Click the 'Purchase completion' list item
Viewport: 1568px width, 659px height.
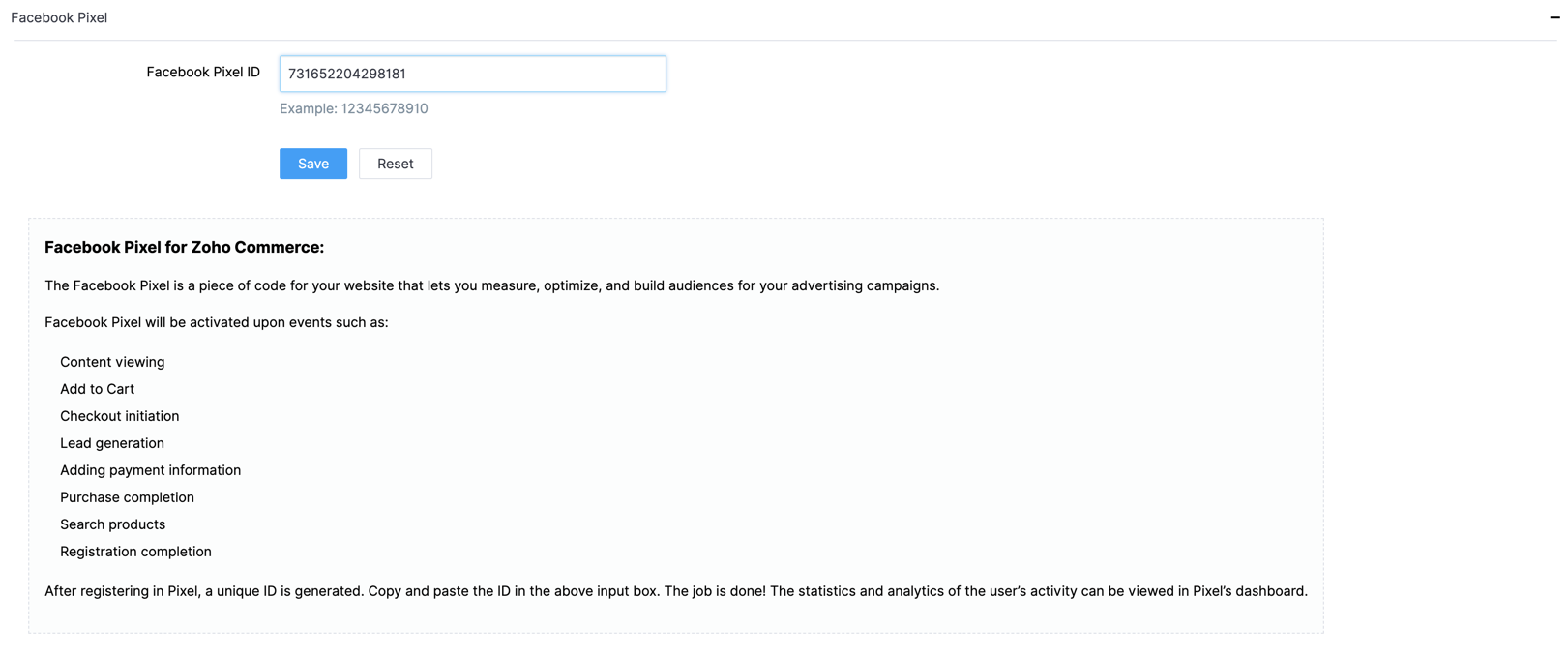pos(128,497)
